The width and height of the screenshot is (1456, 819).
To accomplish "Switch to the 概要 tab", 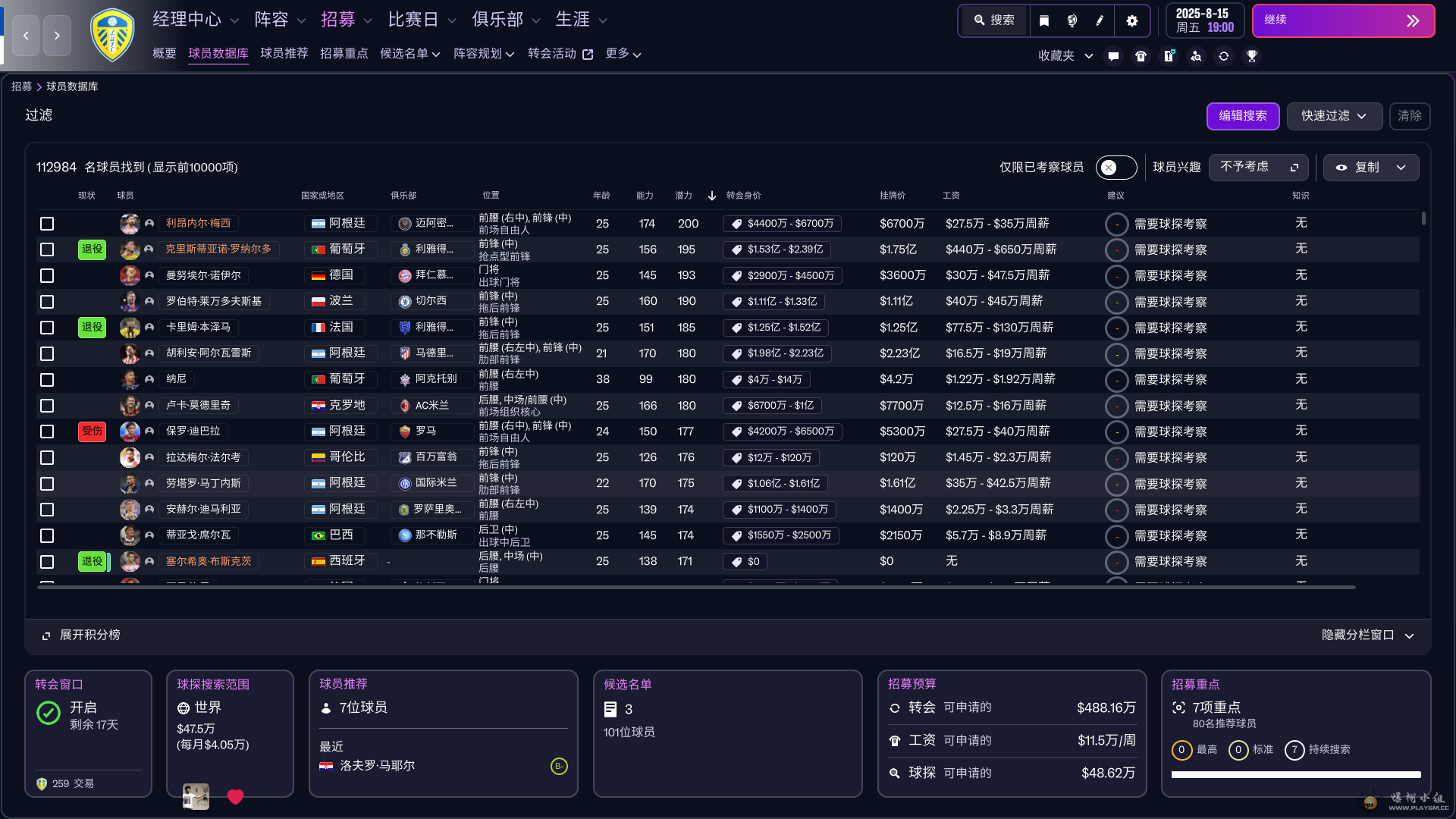I will [x=165, y=54].
